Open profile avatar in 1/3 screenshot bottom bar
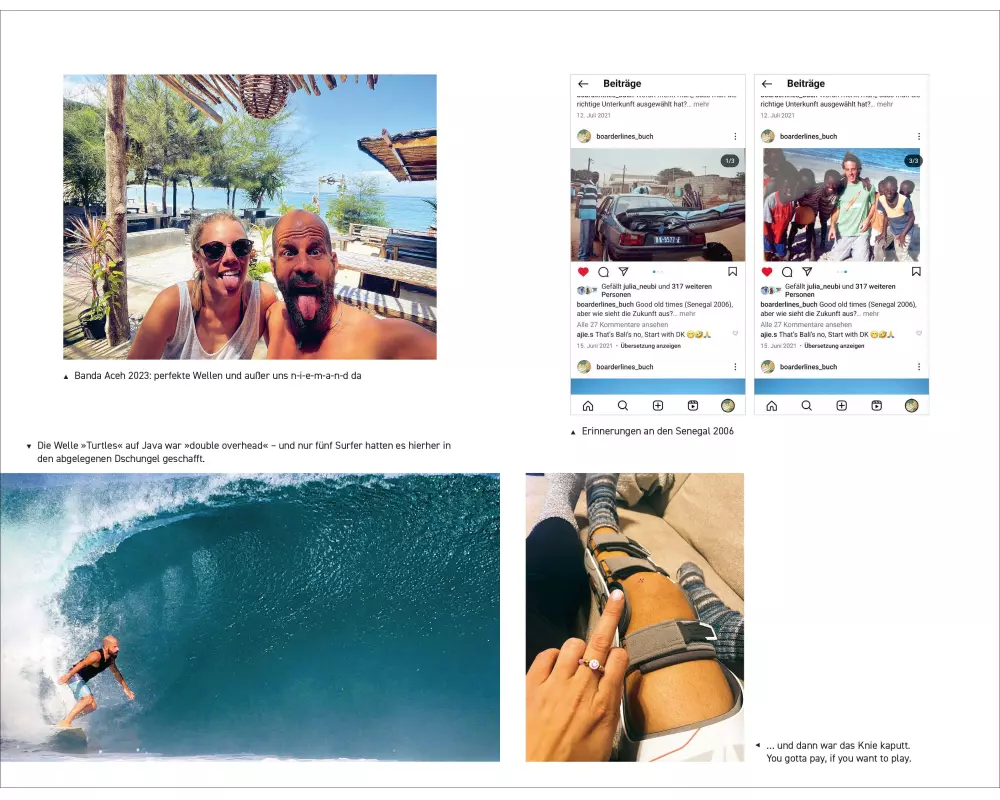 [x=728, y=406]
